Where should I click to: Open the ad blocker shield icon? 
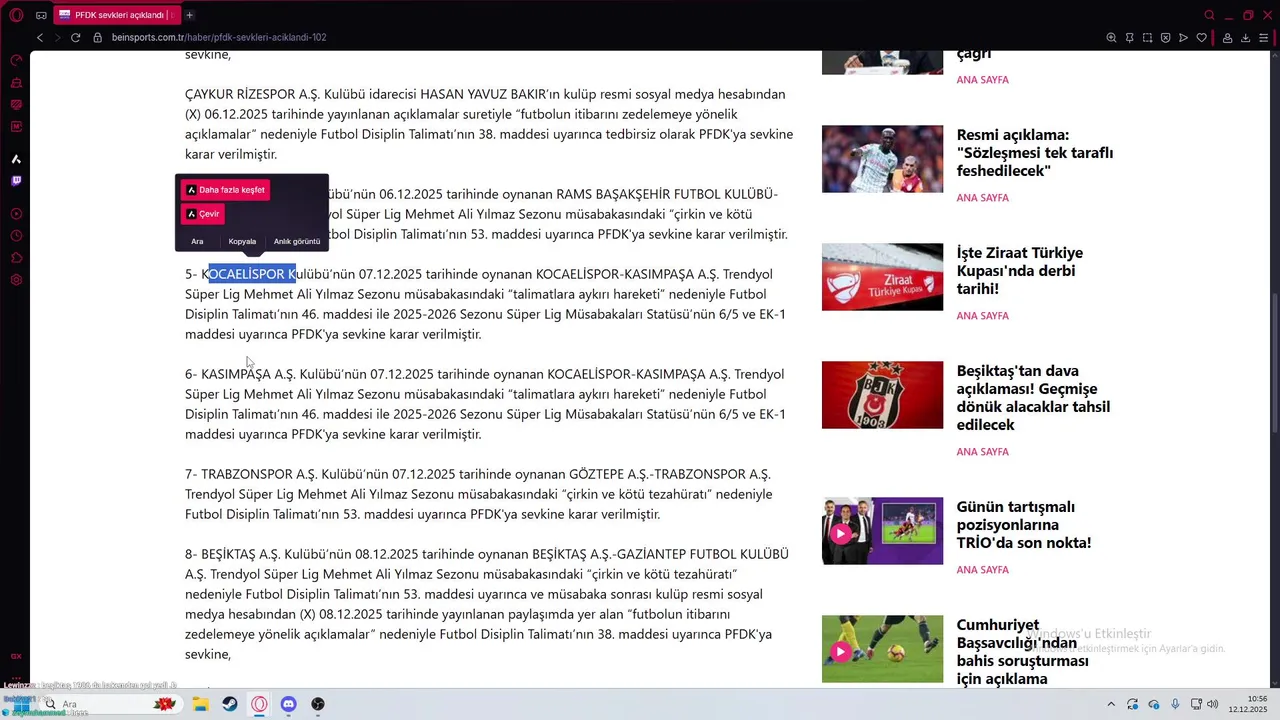1165,37
